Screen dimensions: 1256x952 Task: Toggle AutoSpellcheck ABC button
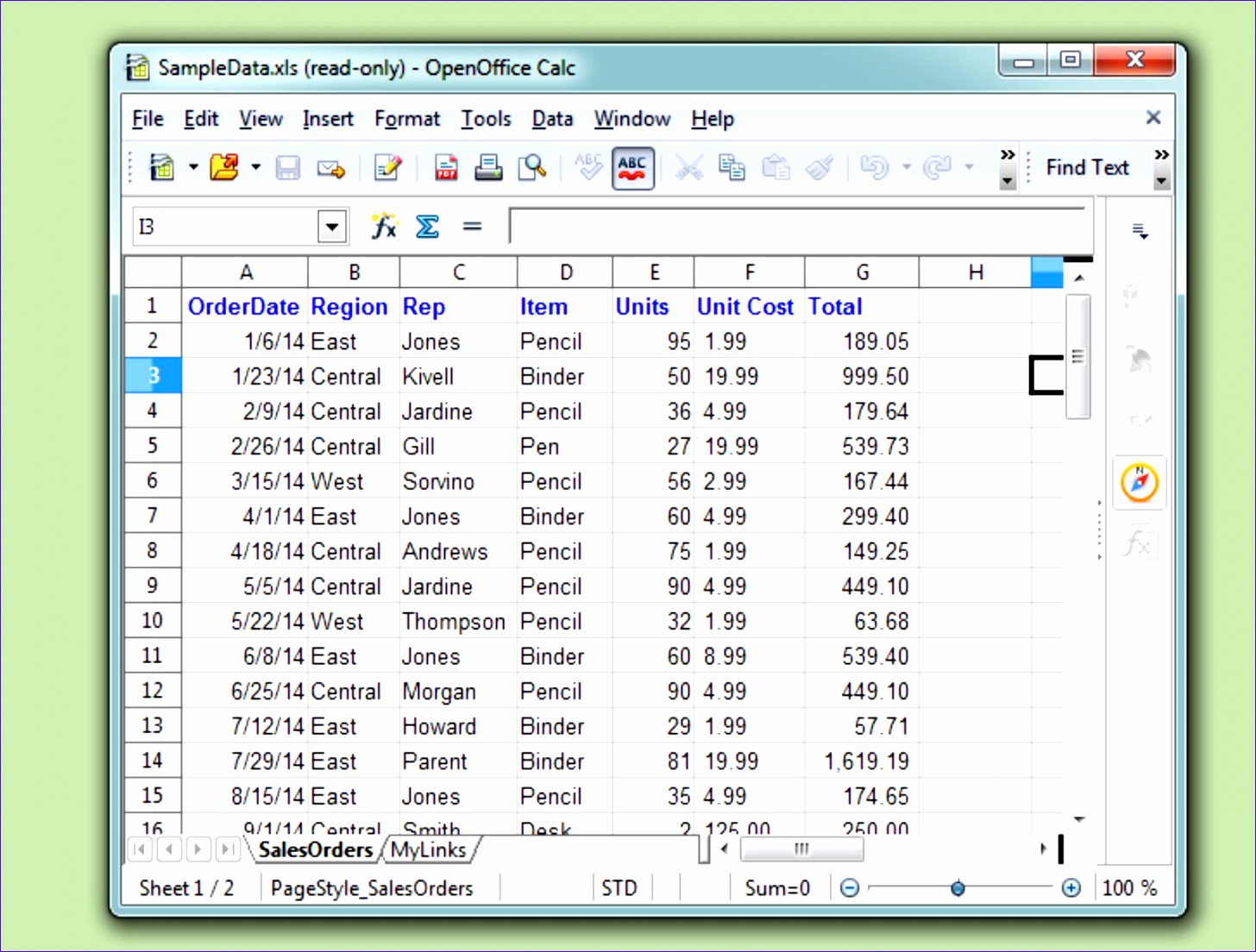pyautogui.click(x=632, y=167)
